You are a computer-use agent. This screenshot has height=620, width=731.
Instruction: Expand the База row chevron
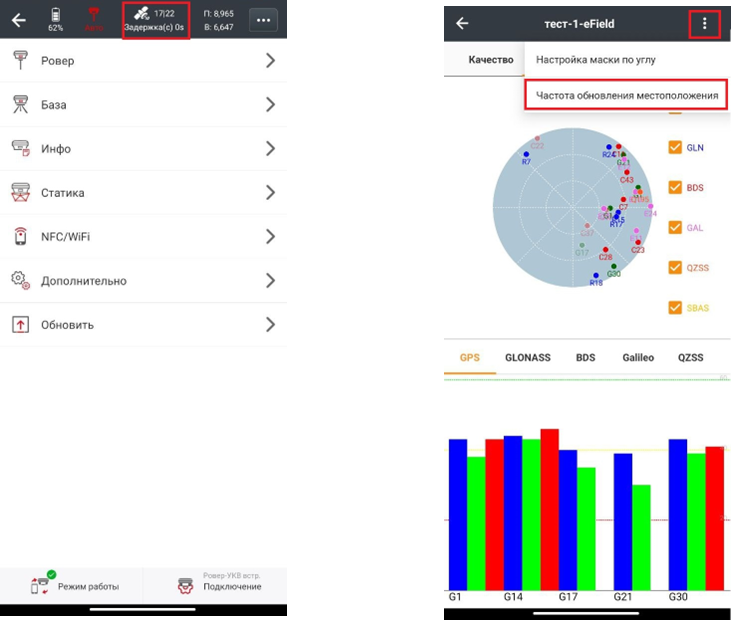[x=270, y=104]
